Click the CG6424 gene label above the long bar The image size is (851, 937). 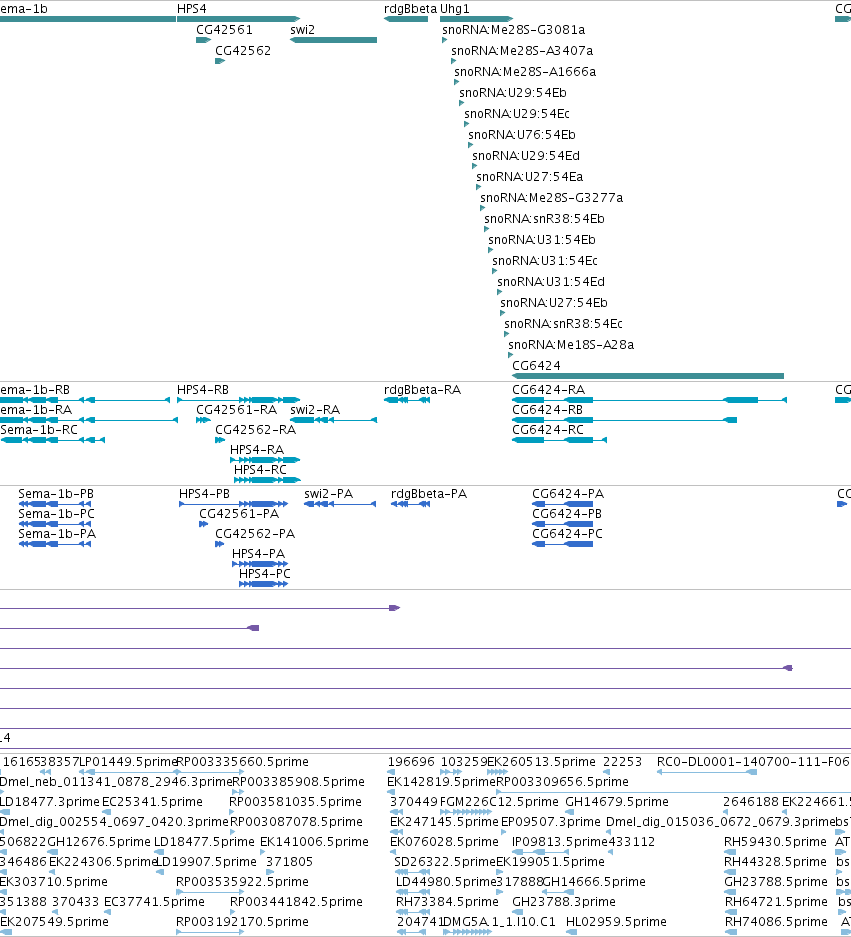tap(536, 365)
